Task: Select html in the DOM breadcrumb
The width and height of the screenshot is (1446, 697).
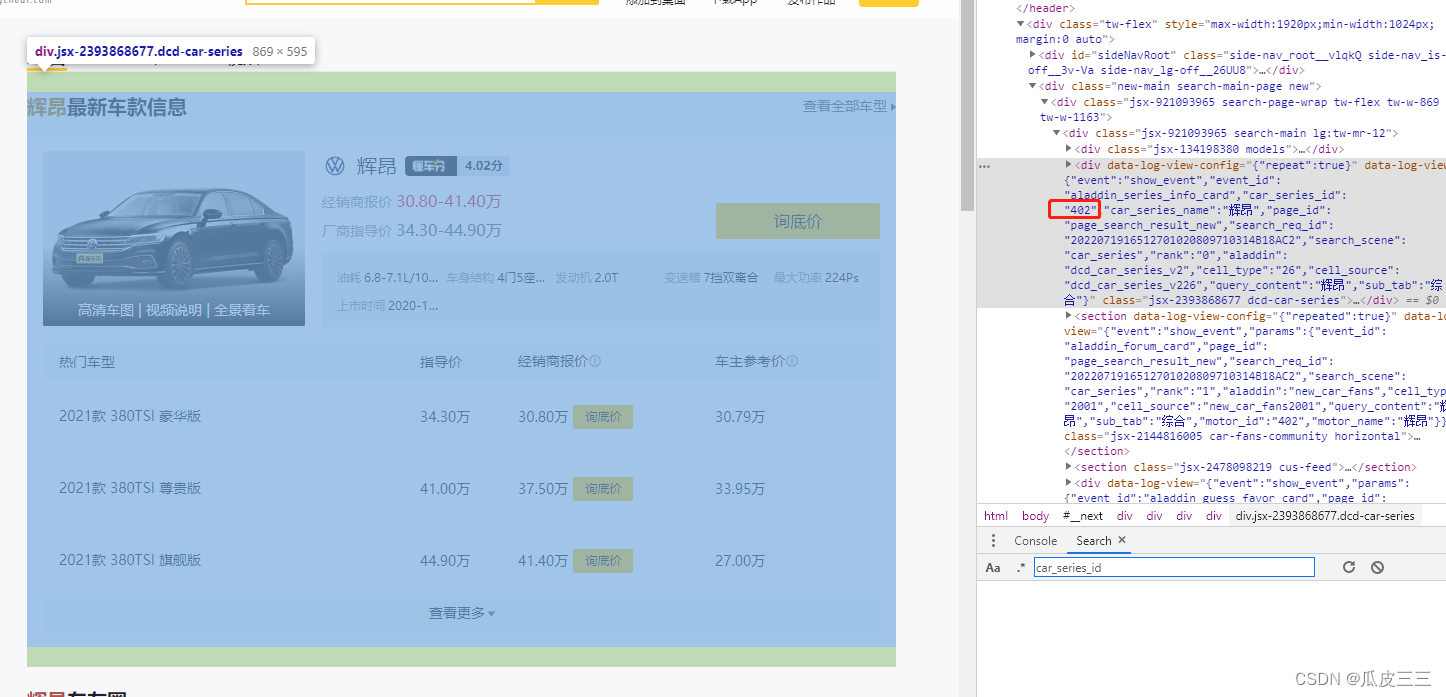Action: coord(996,516)
